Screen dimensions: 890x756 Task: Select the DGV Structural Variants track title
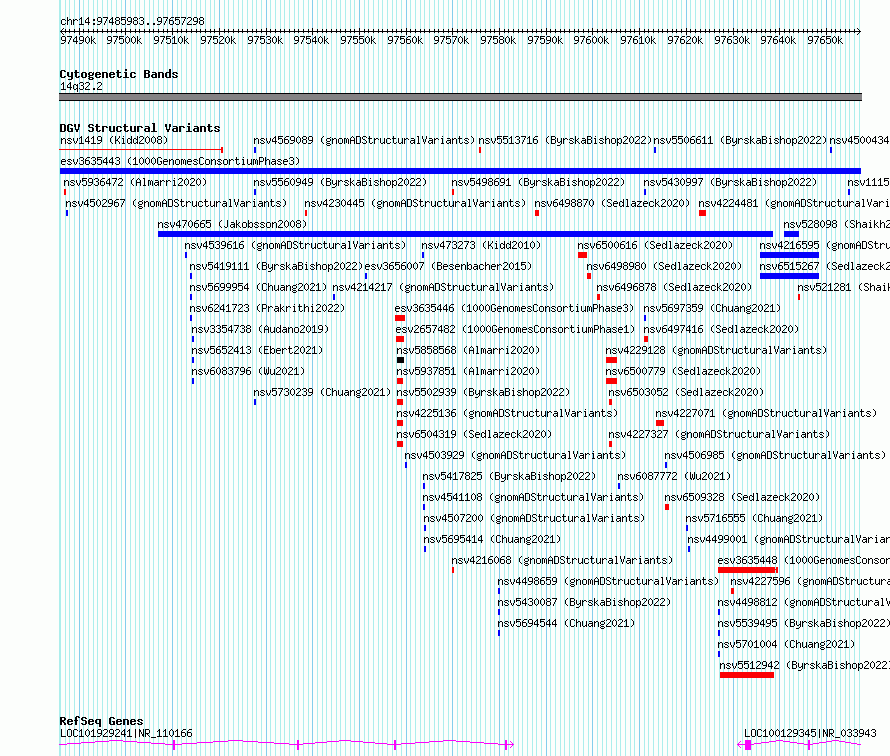[140, 128]
